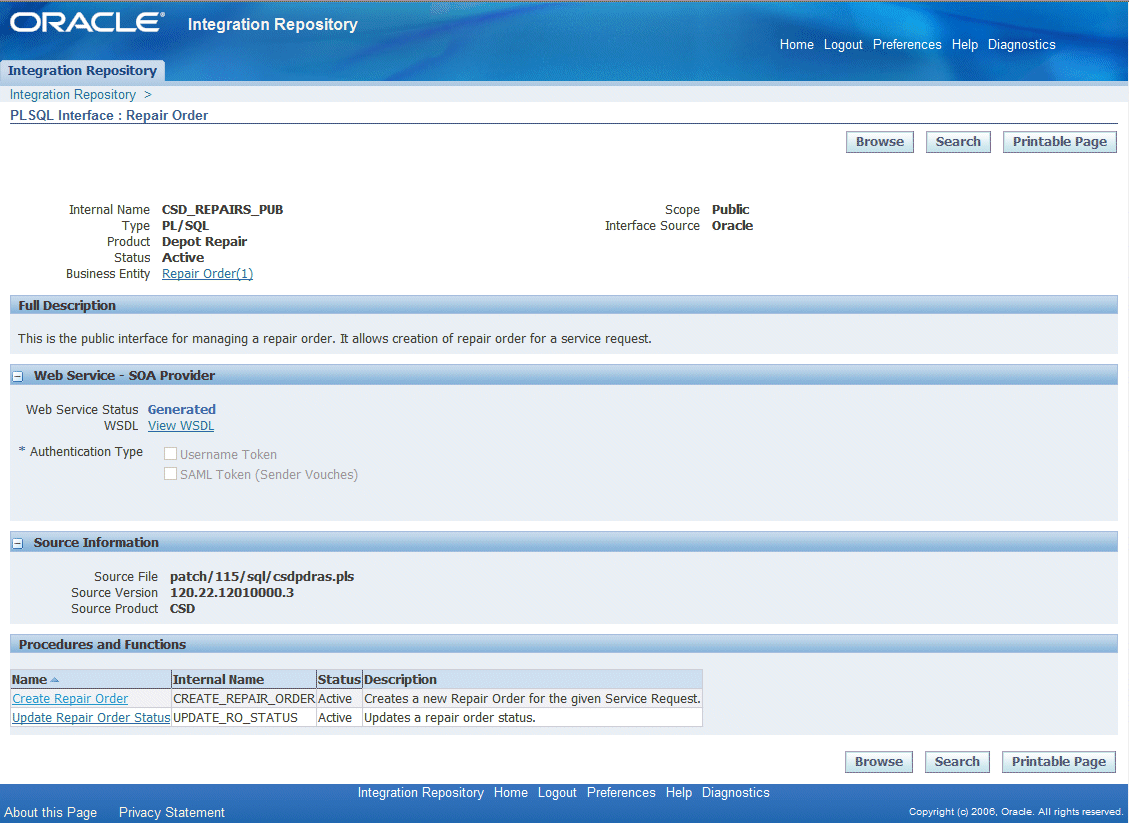Viewport: 1129px width, 823px height.
Task: Click the top Printable Page button
Action: pos(1060,142)
